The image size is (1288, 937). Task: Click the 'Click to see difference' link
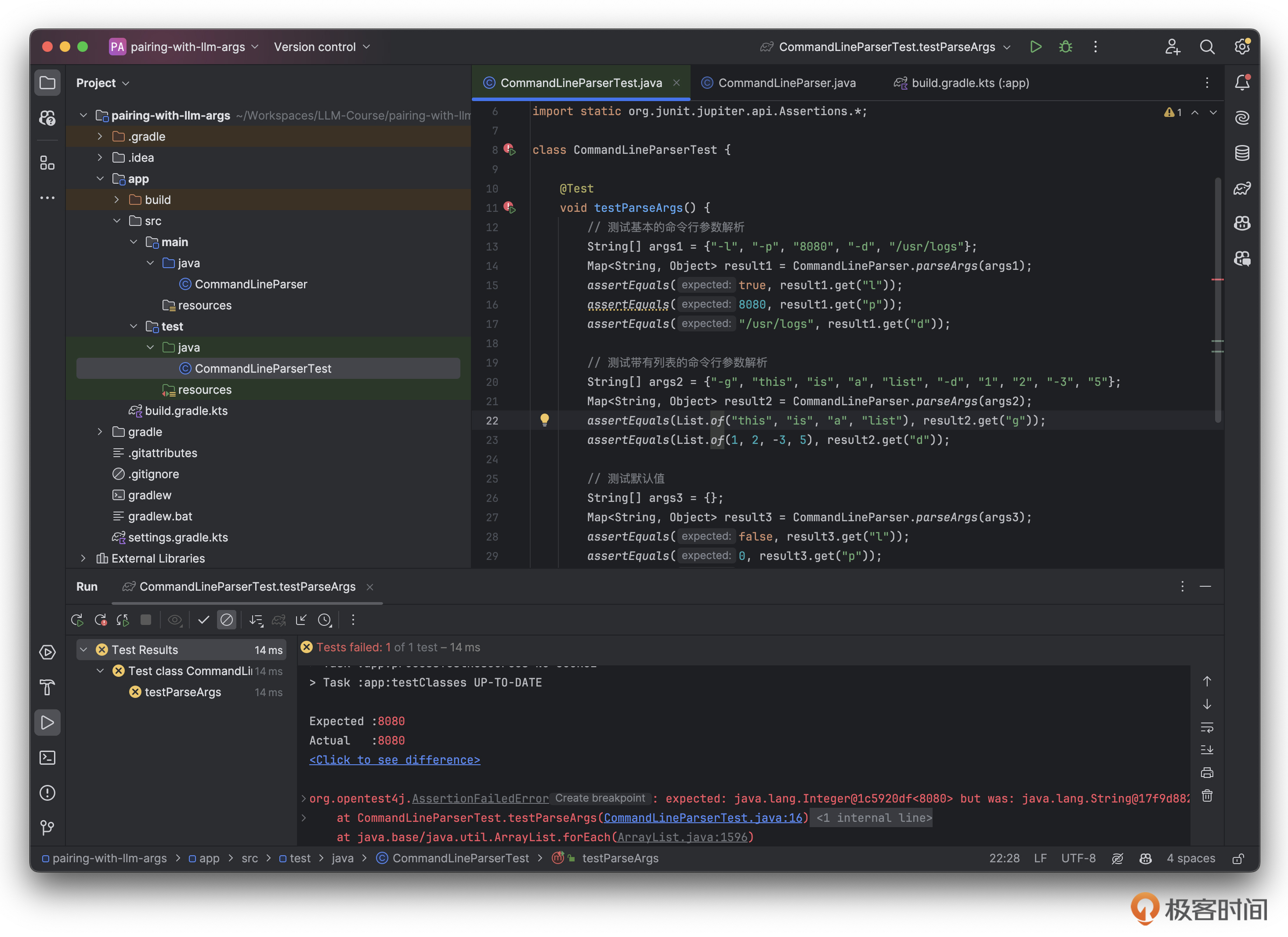pyautogui.click(x=394, y=760)
